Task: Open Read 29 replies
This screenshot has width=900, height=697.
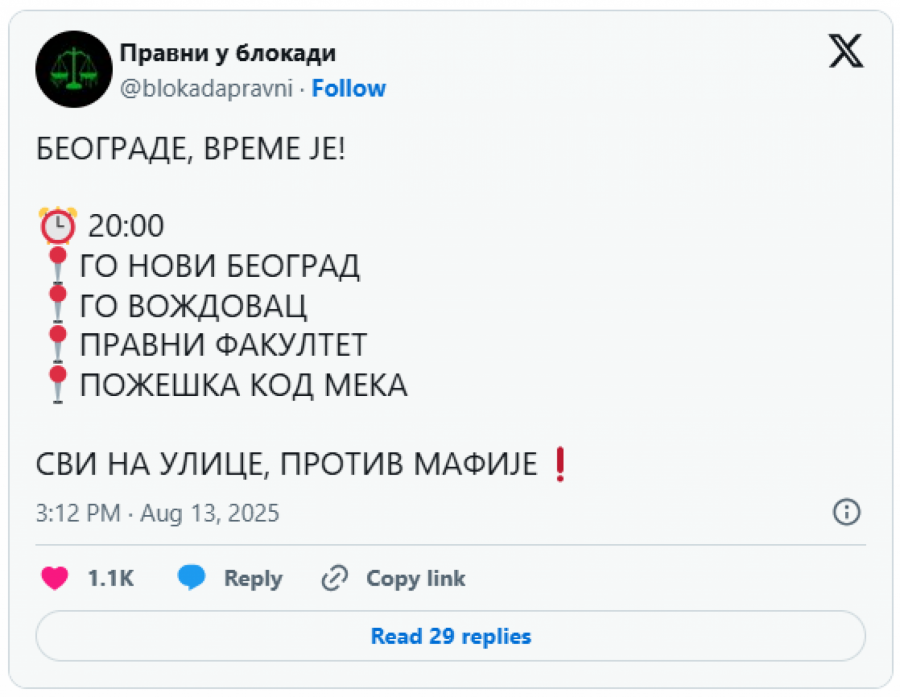Action: [x=450, y=636]
